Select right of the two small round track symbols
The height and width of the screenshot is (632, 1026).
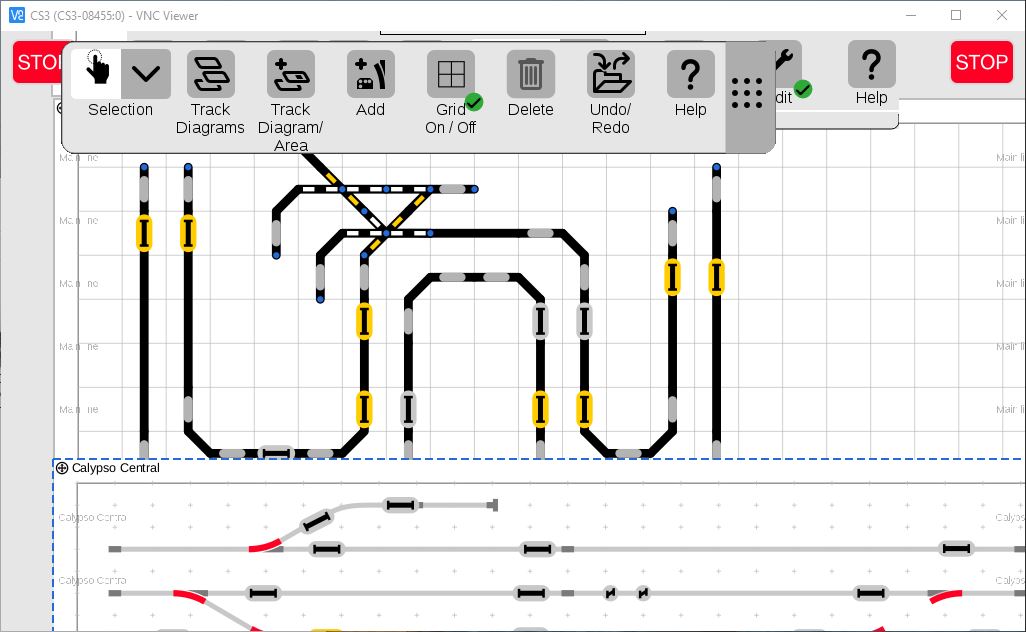[643, 593]
